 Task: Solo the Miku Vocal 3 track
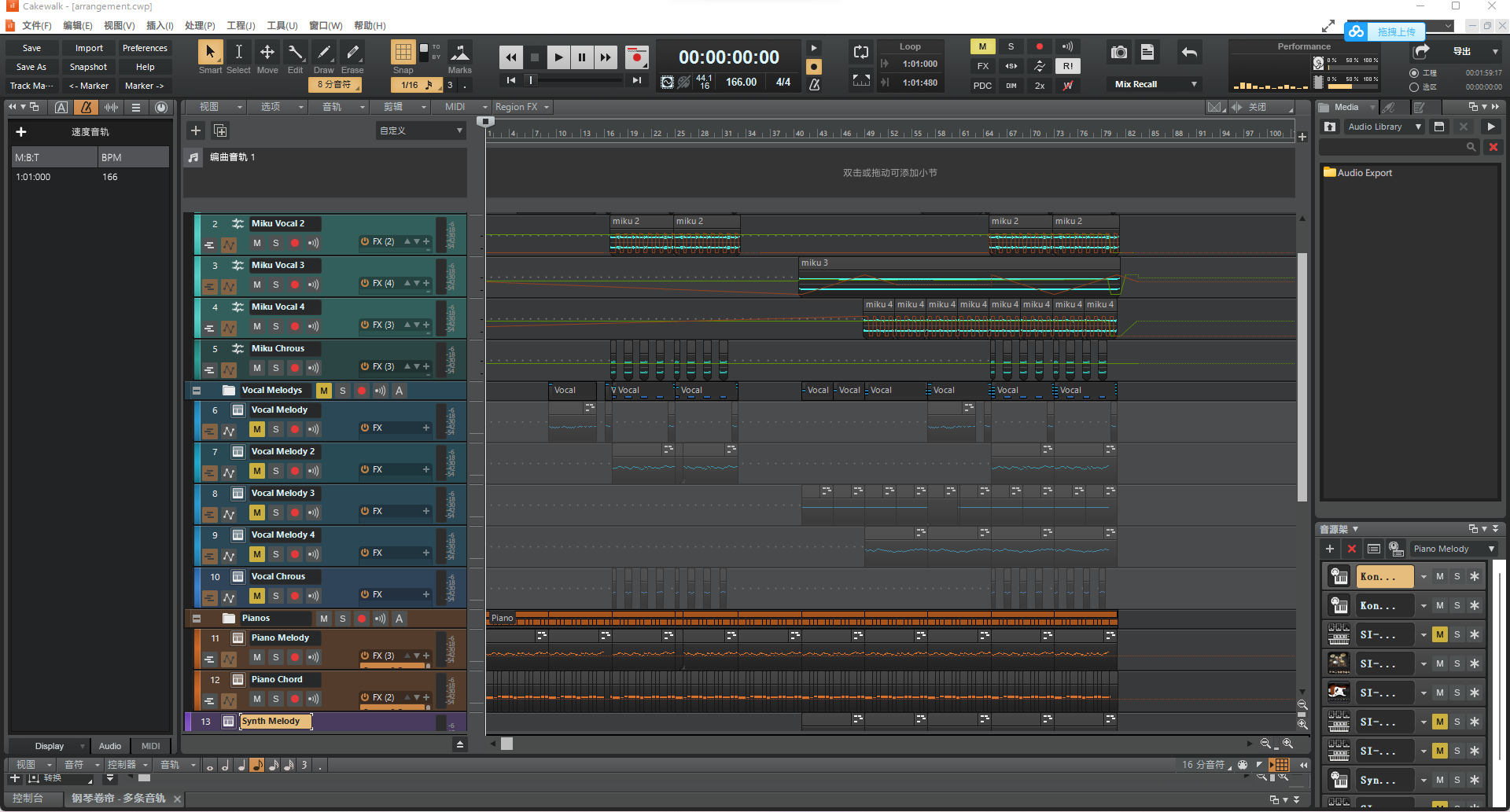pos(276,285)
